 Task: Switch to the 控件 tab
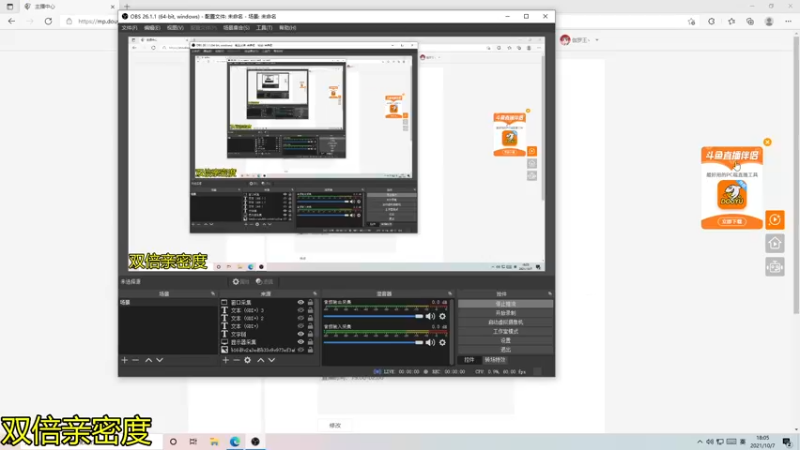point(469,360)
